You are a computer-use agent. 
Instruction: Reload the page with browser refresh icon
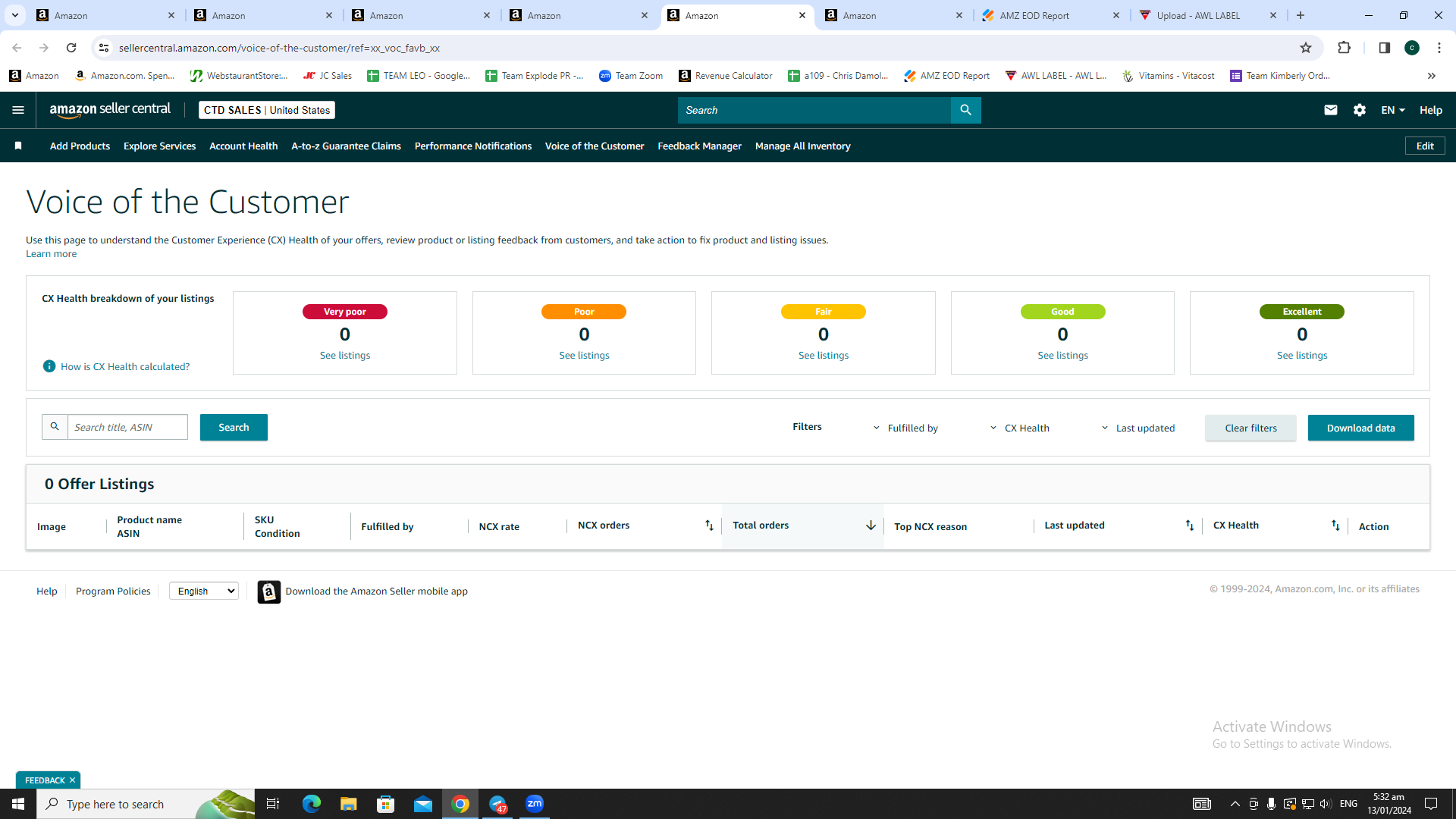click(x=71, y=48)
